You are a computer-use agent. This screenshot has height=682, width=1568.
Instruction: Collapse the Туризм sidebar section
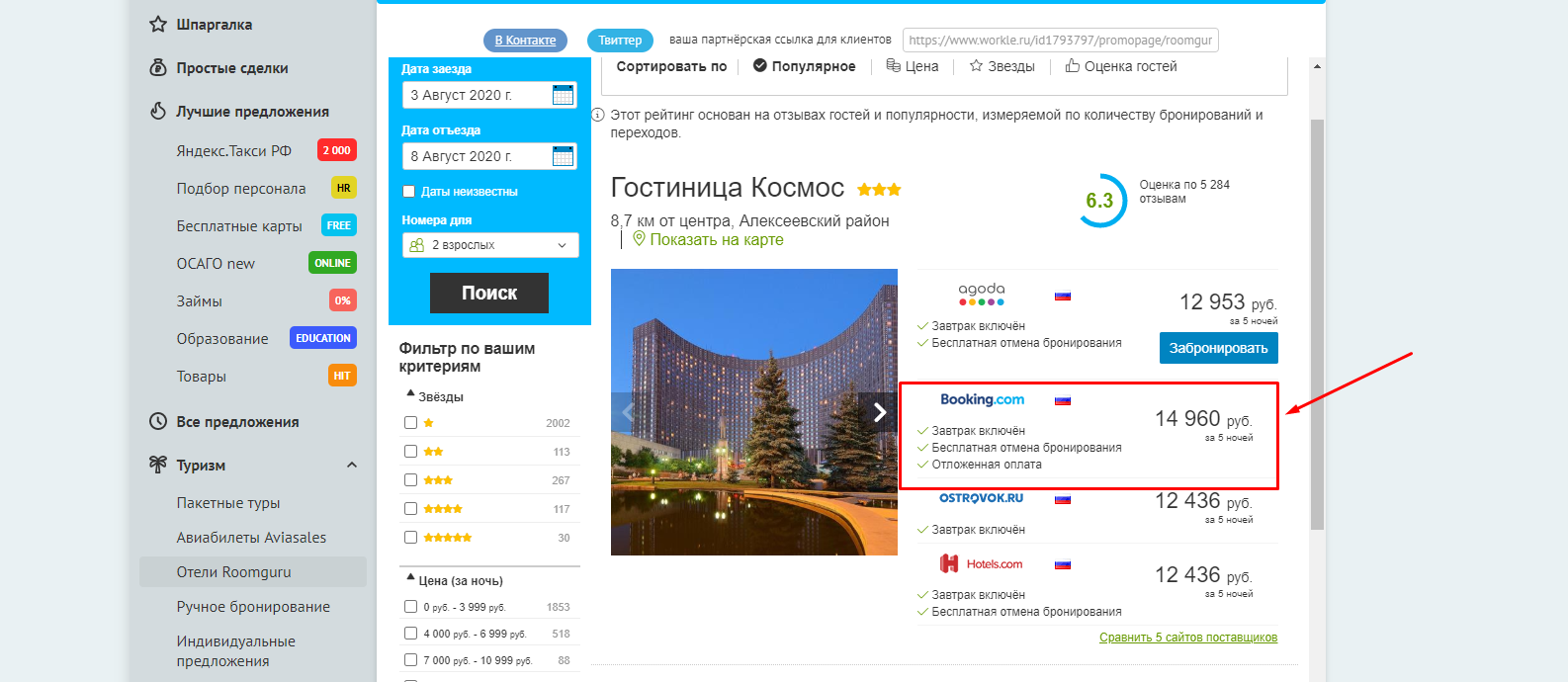tap(351, 465)
